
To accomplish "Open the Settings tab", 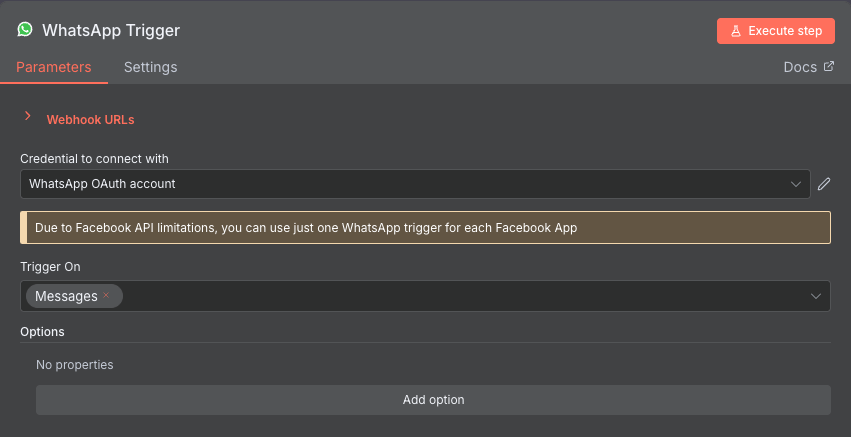I will point(150,67).
